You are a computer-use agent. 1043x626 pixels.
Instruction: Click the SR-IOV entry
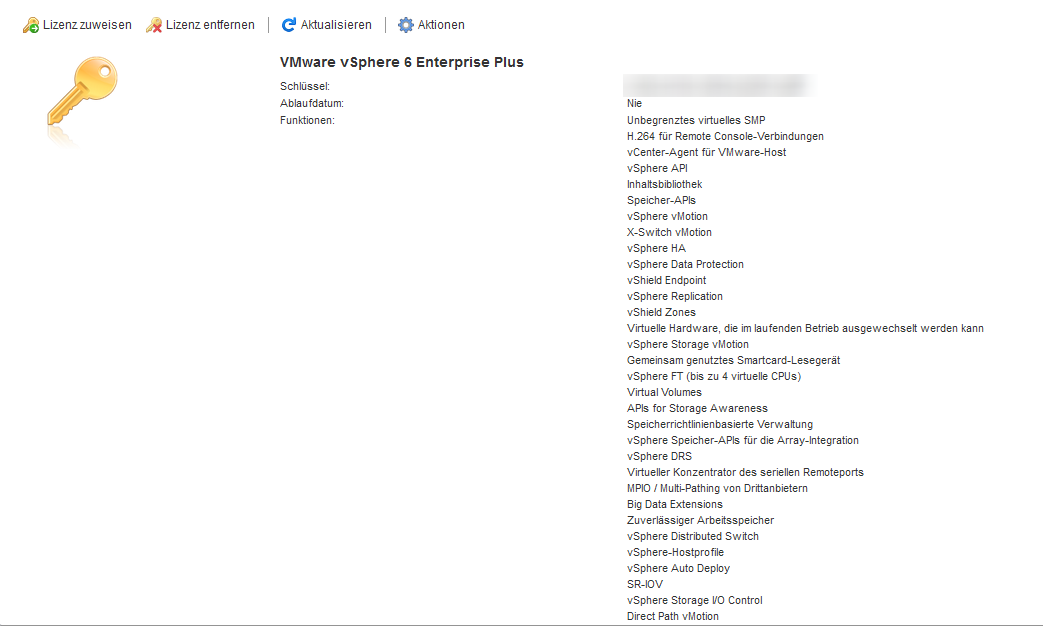pyautogui.click(x=645, y=584)
